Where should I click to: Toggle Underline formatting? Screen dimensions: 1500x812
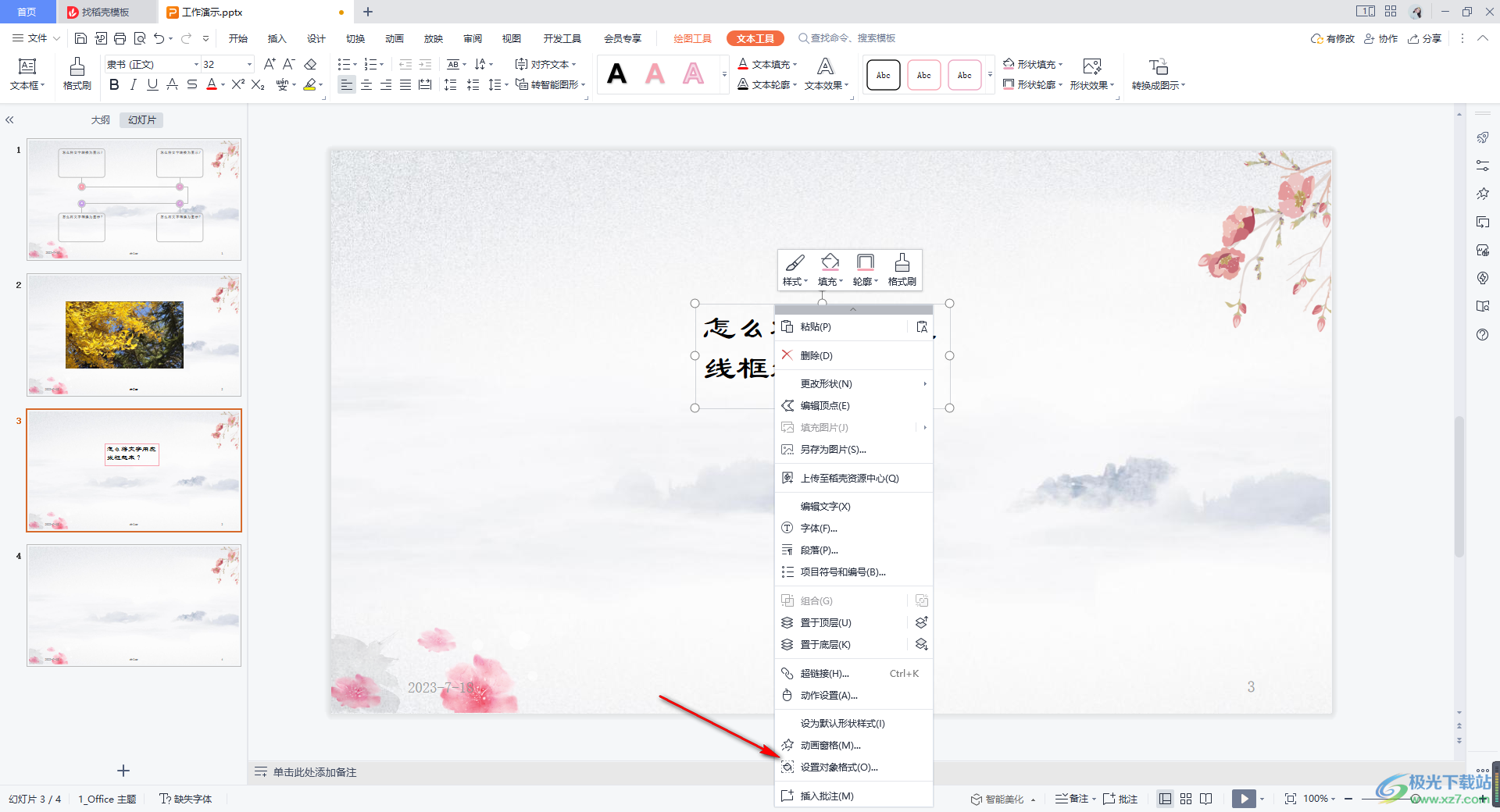click(x=152, y=84)
